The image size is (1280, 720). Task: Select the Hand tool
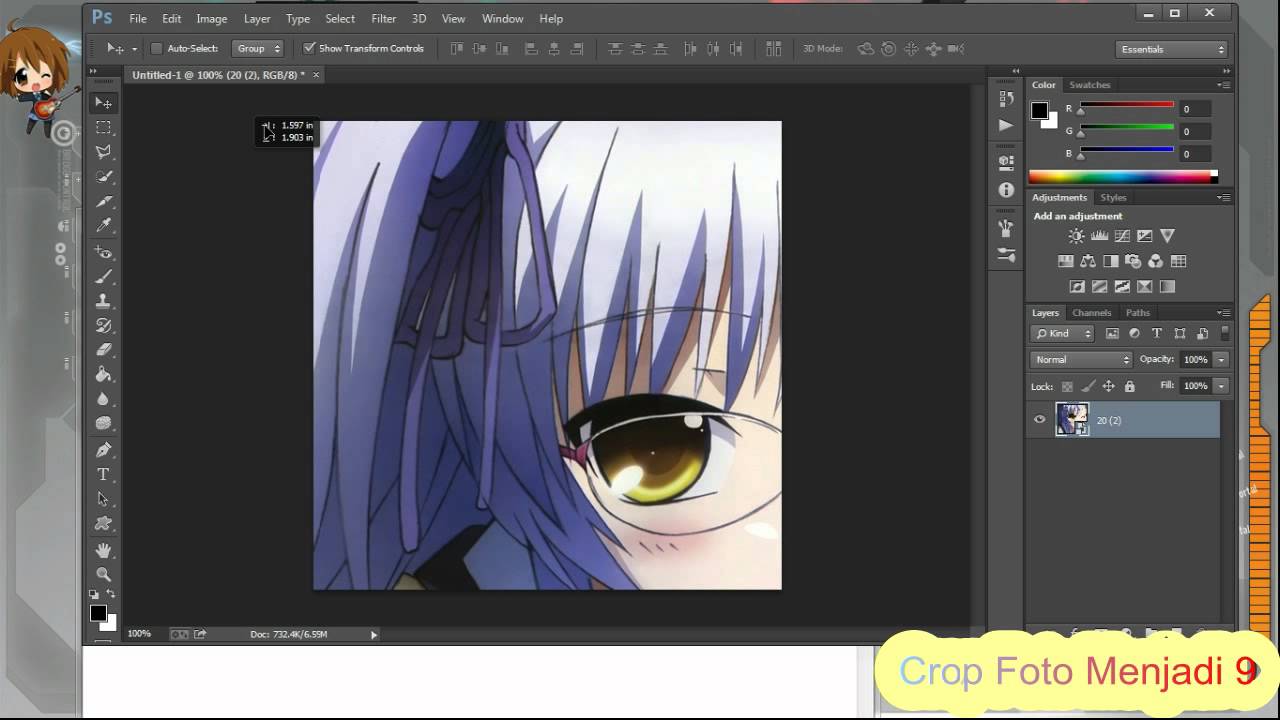[103, 550]
